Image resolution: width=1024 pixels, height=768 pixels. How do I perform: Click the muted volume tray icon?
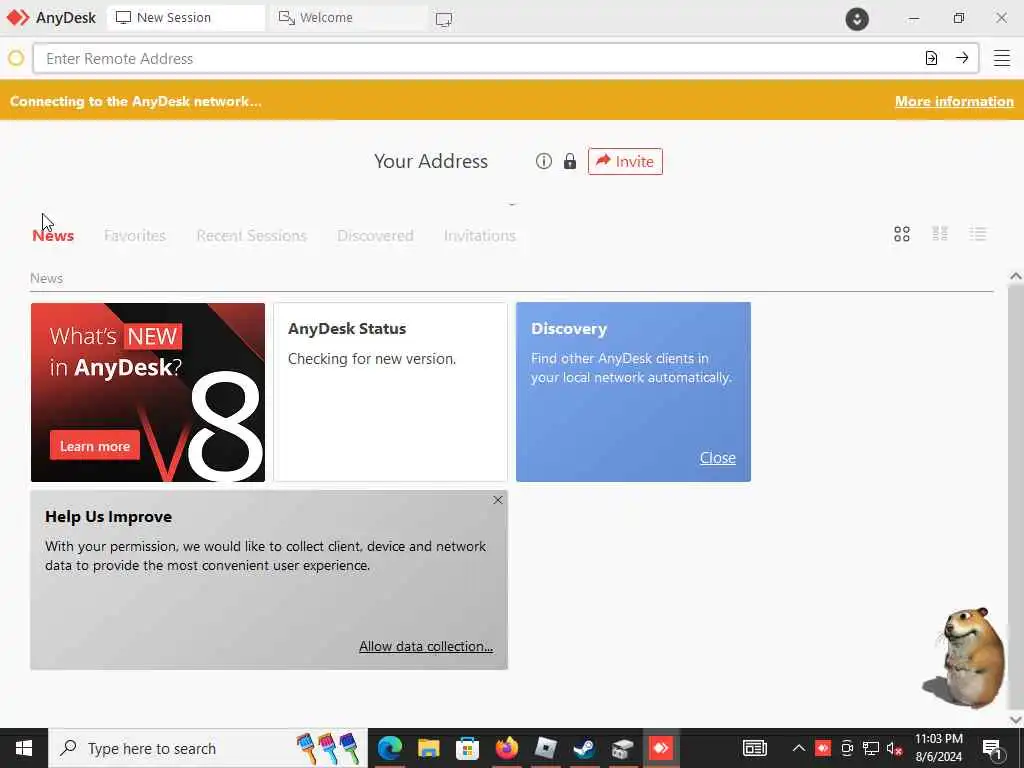(x=895, y=748)
